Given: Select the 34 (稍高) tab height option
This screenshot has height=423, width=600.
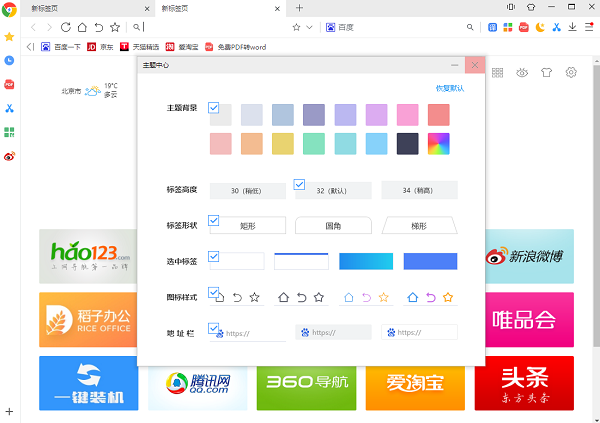Looking at the screenshot, I should pos(419,190).
